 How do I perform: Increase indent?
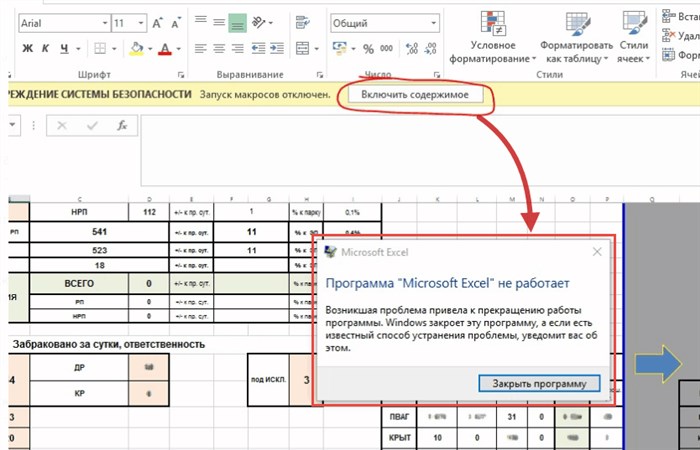coord(277,48)
